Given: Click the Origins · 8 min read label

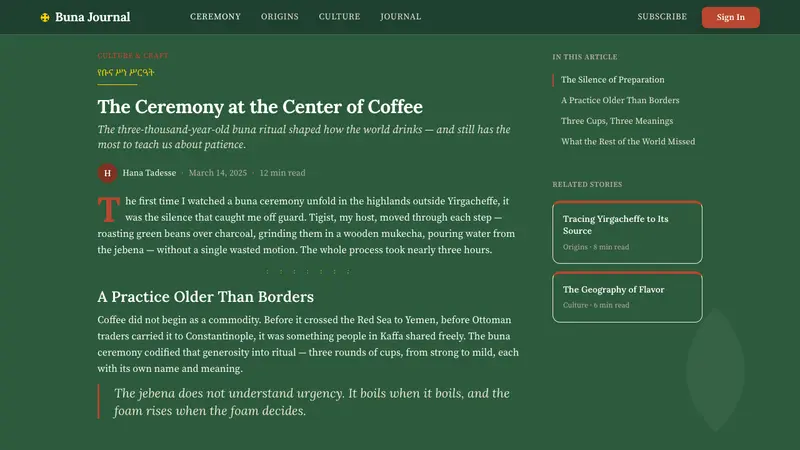Looking at the screenshot, I should [596, 247].
